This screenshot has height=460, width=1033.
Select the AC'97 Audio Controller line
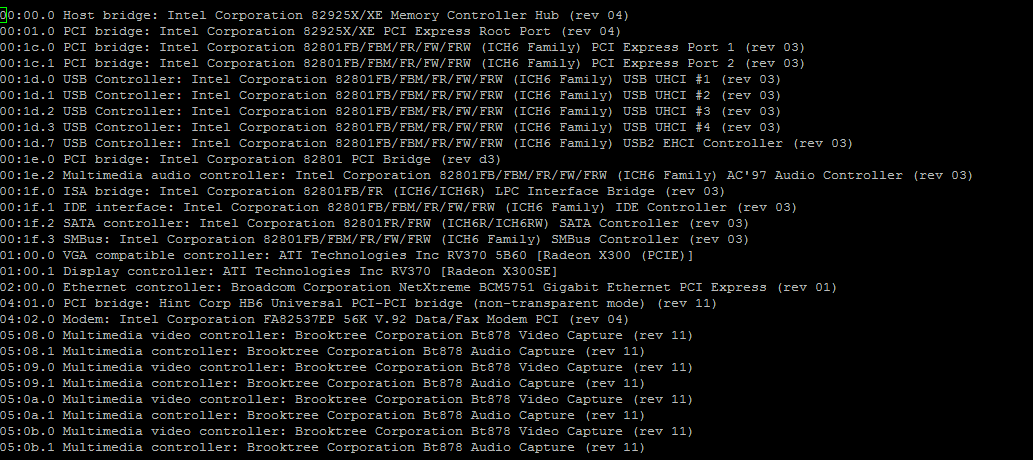pyautogui.click(x=486, y=175)
